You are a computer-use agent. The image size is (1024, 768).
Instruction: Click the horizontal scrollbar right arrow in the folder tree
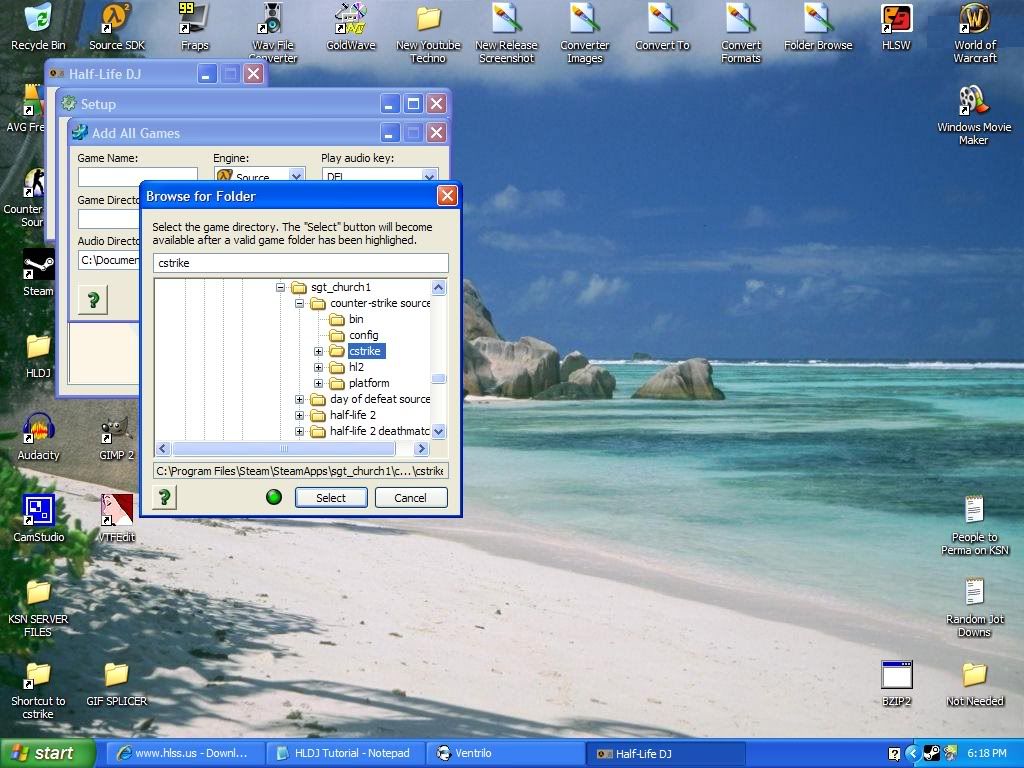[x=421, y=449]
